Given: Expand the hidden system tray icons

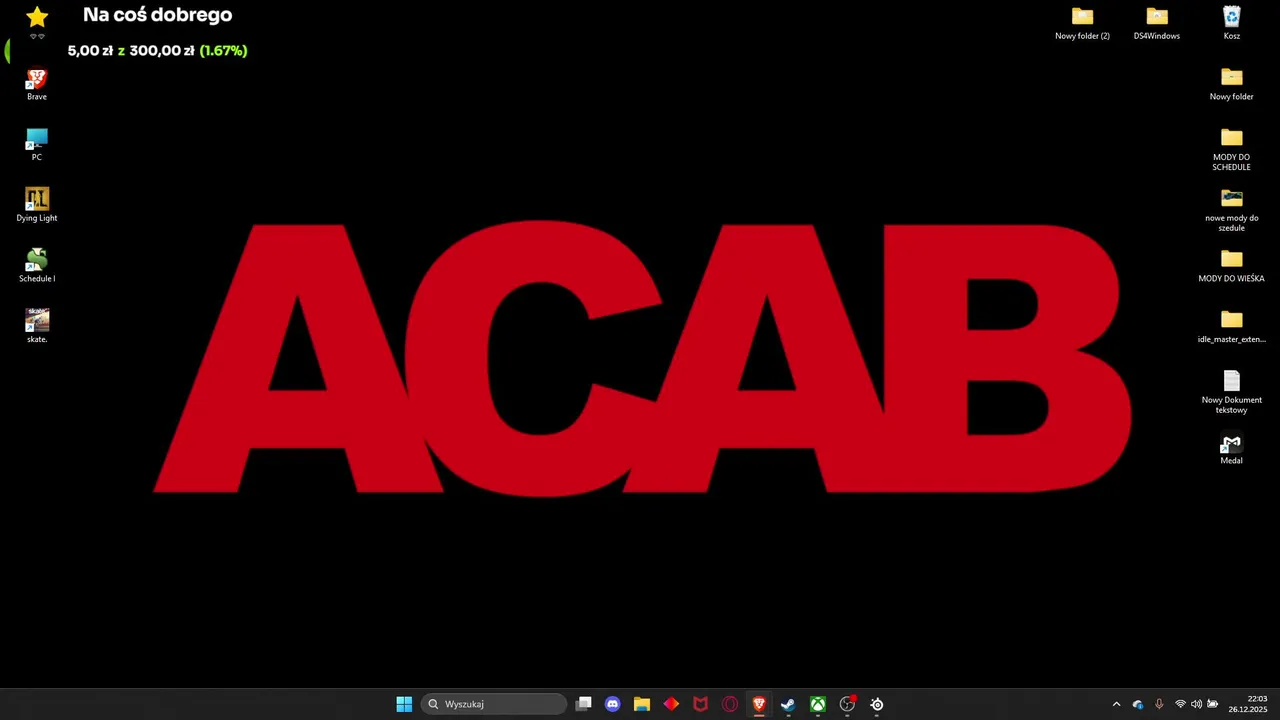Looking at the screenshot, I should [1117, 704].
